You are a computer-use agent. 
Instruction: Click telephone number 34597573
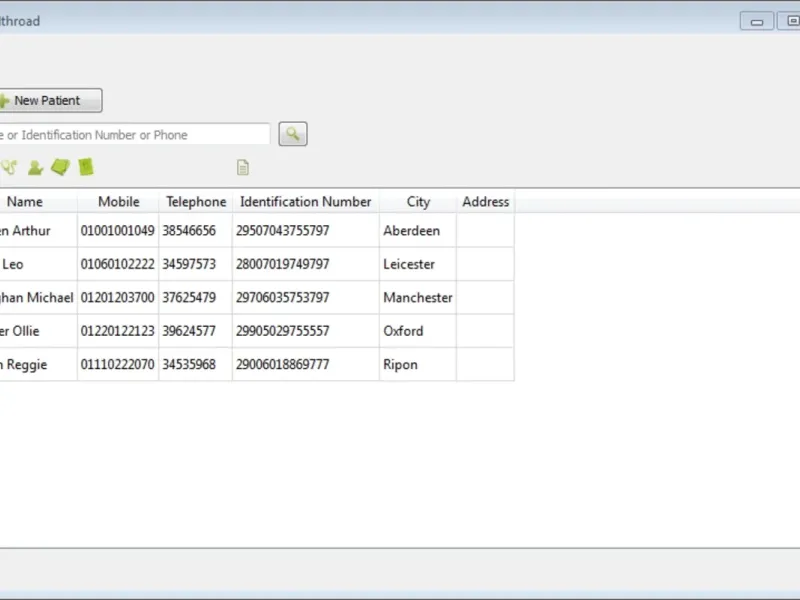point(189,264)
